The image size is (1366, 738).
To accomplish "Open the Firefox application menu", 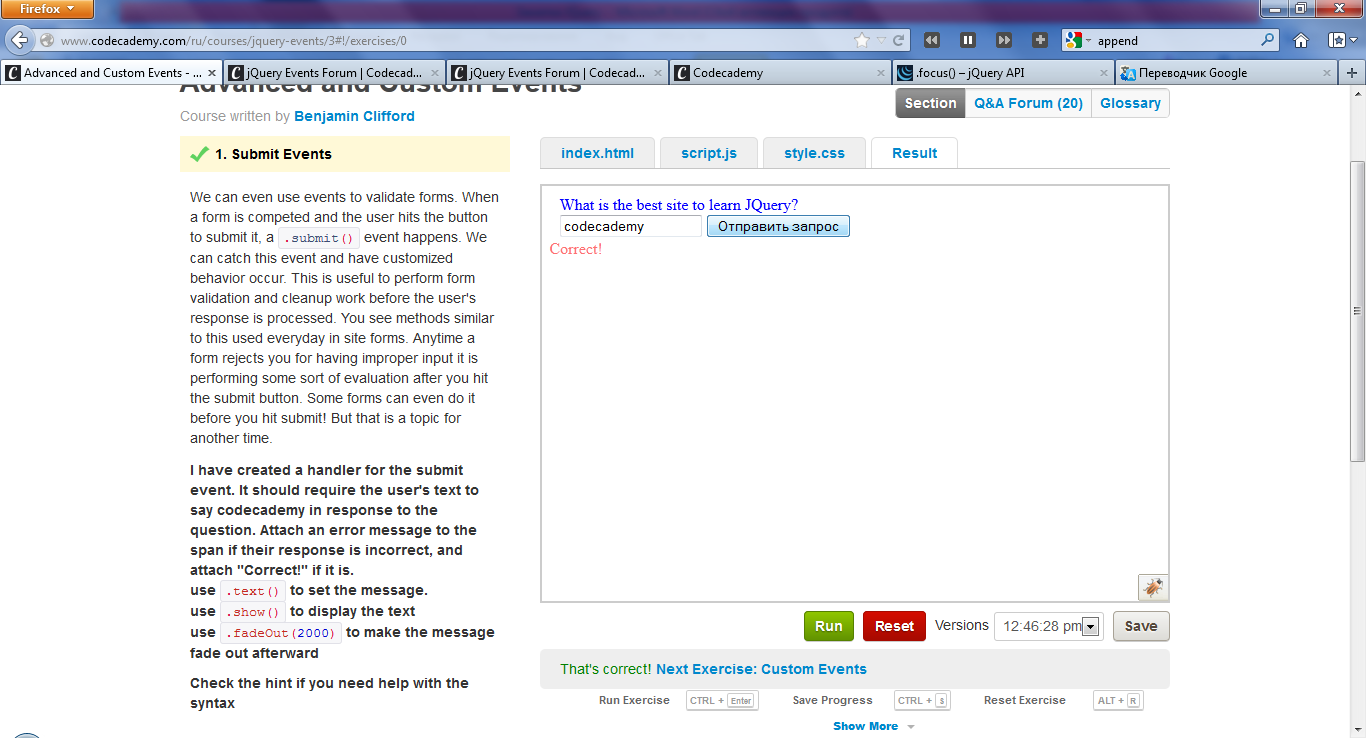I will (47, 9).
